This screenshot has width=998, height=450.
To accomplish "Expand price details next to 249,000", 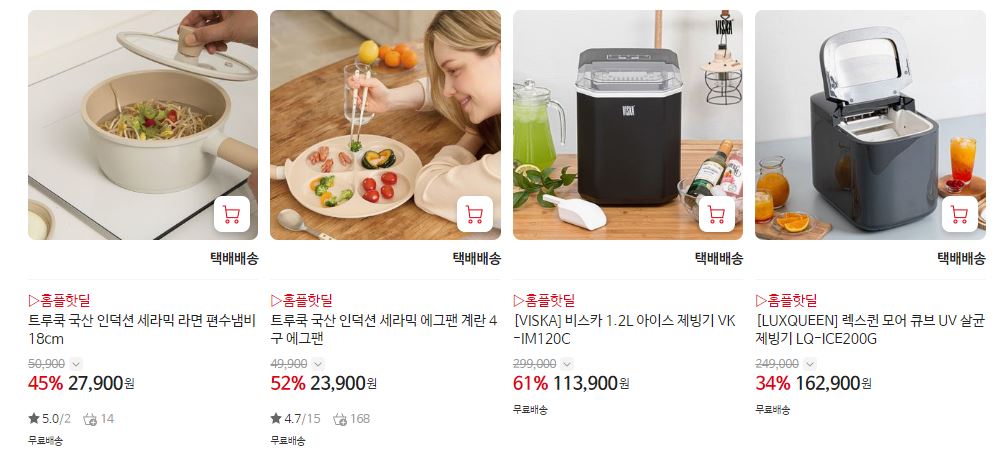I will pos(809,364).
